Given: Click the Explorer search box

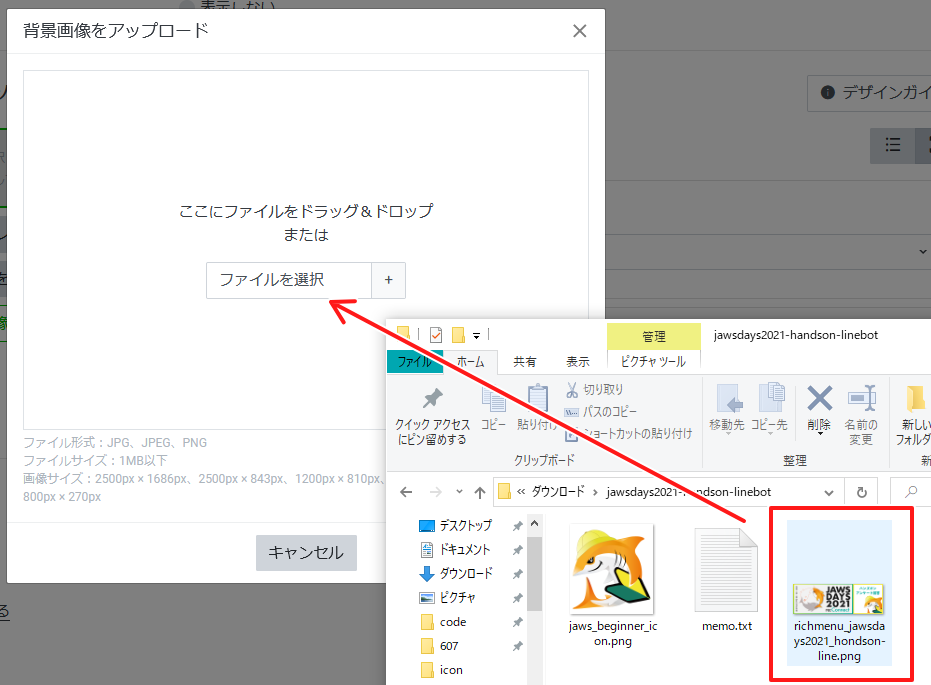Looking at the screenshot, I should pyautogui.click(x=910, y=492).
